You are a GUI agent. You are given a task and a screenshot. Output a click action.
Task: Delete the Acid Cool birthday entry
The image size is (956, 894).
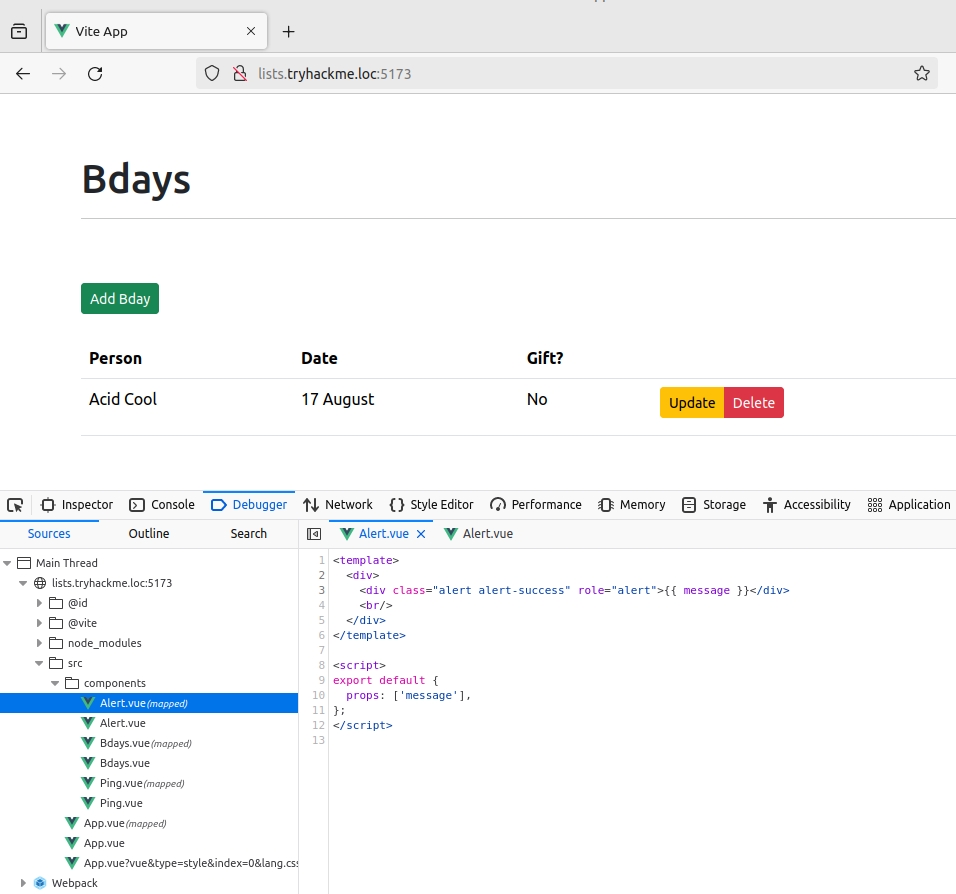tap(753, 403)
